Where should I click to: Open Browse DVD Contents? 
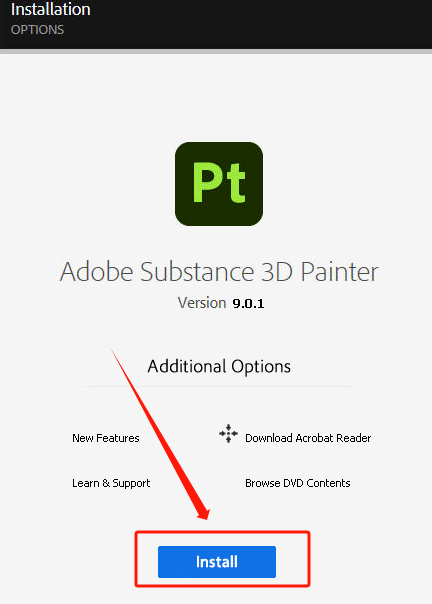(x=298, y=483)
